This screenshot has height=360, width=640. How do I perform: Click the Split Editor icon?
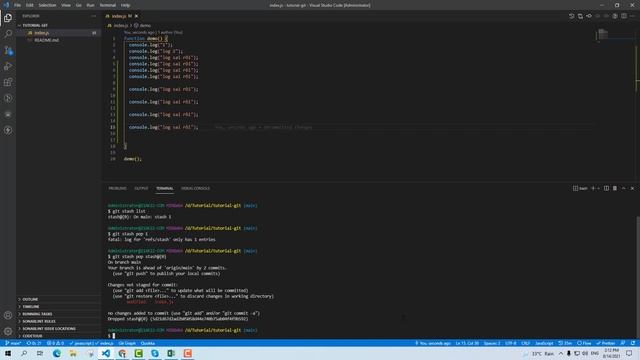[624, 16]
